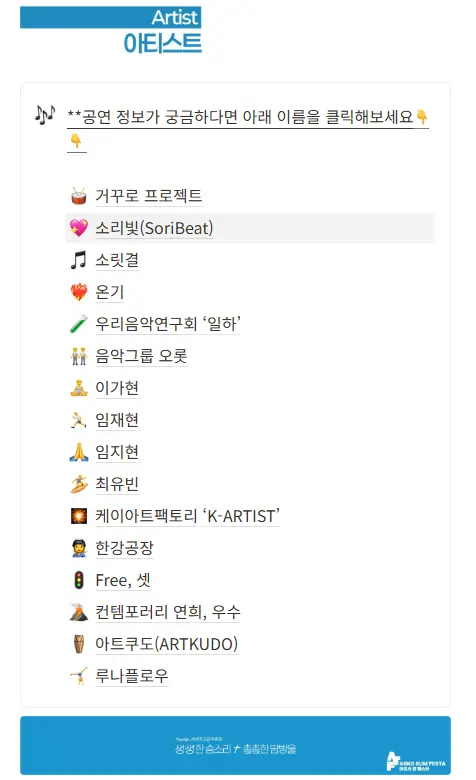Open the 케이아트팩토리 'K-ARTIST' link
The width and height of the screenshot is (476, 780).
(x=188, y=516)
